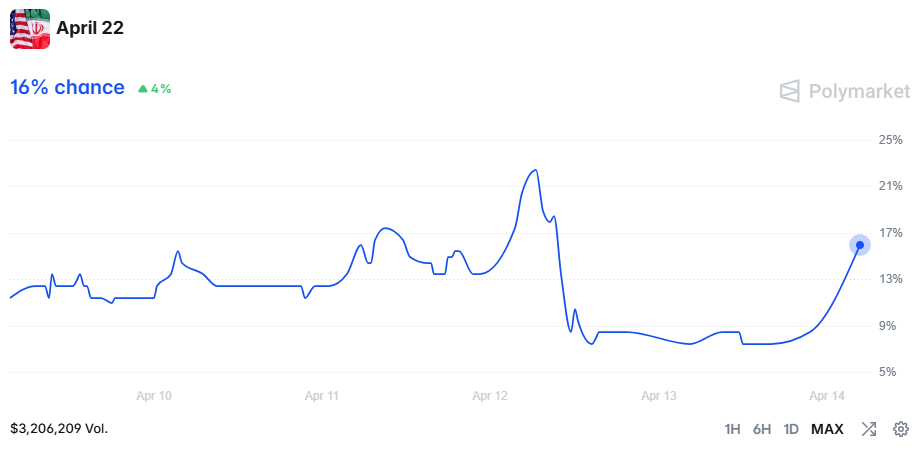Image resolution: width=921 pixels, height=452 pixels.
Task: Click the crossed-arrows swap icon
Action: pyautogui.click(x=869, y=429)
